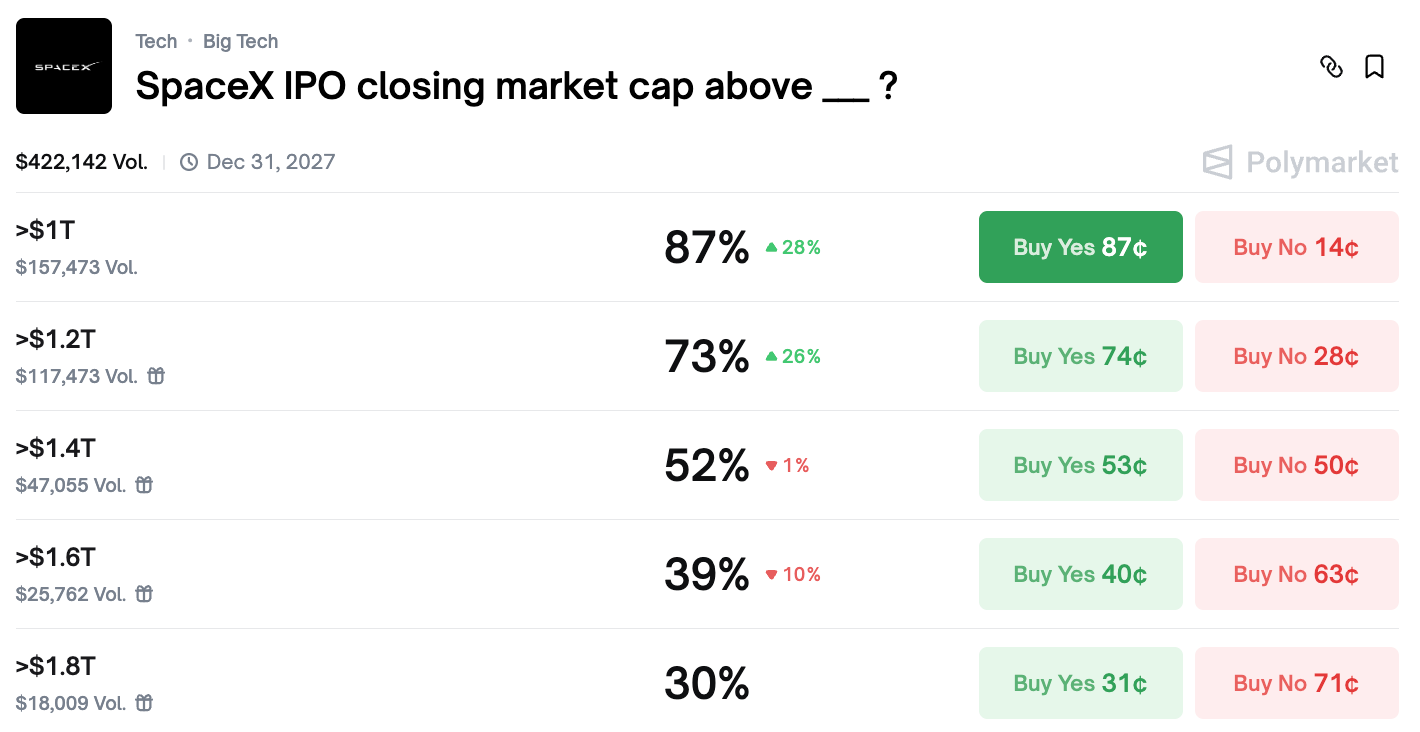Click the SpaceX logo thumbnail
Image resolution: width=1420 pixels, height=732 pixels.
[64, 66]
